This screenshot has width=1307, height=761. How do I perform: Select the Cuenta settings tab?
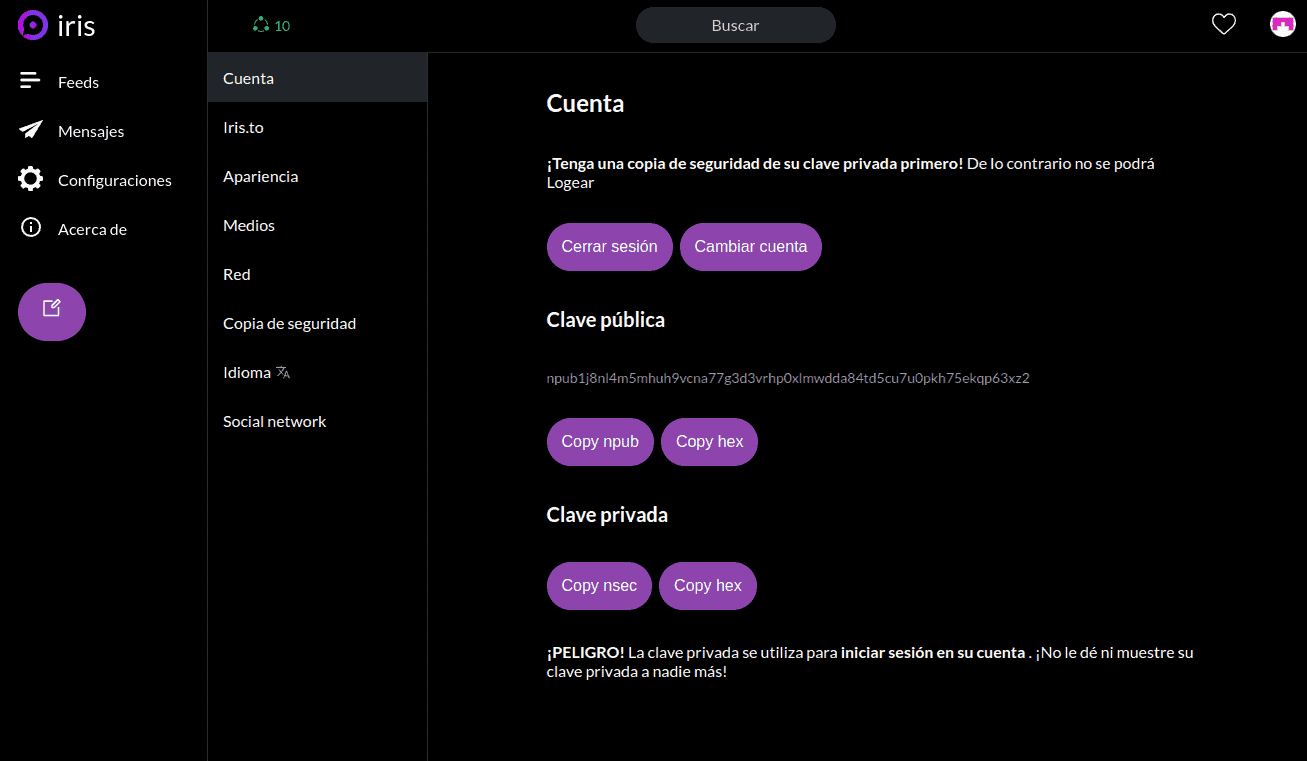[x=317, y=78]
